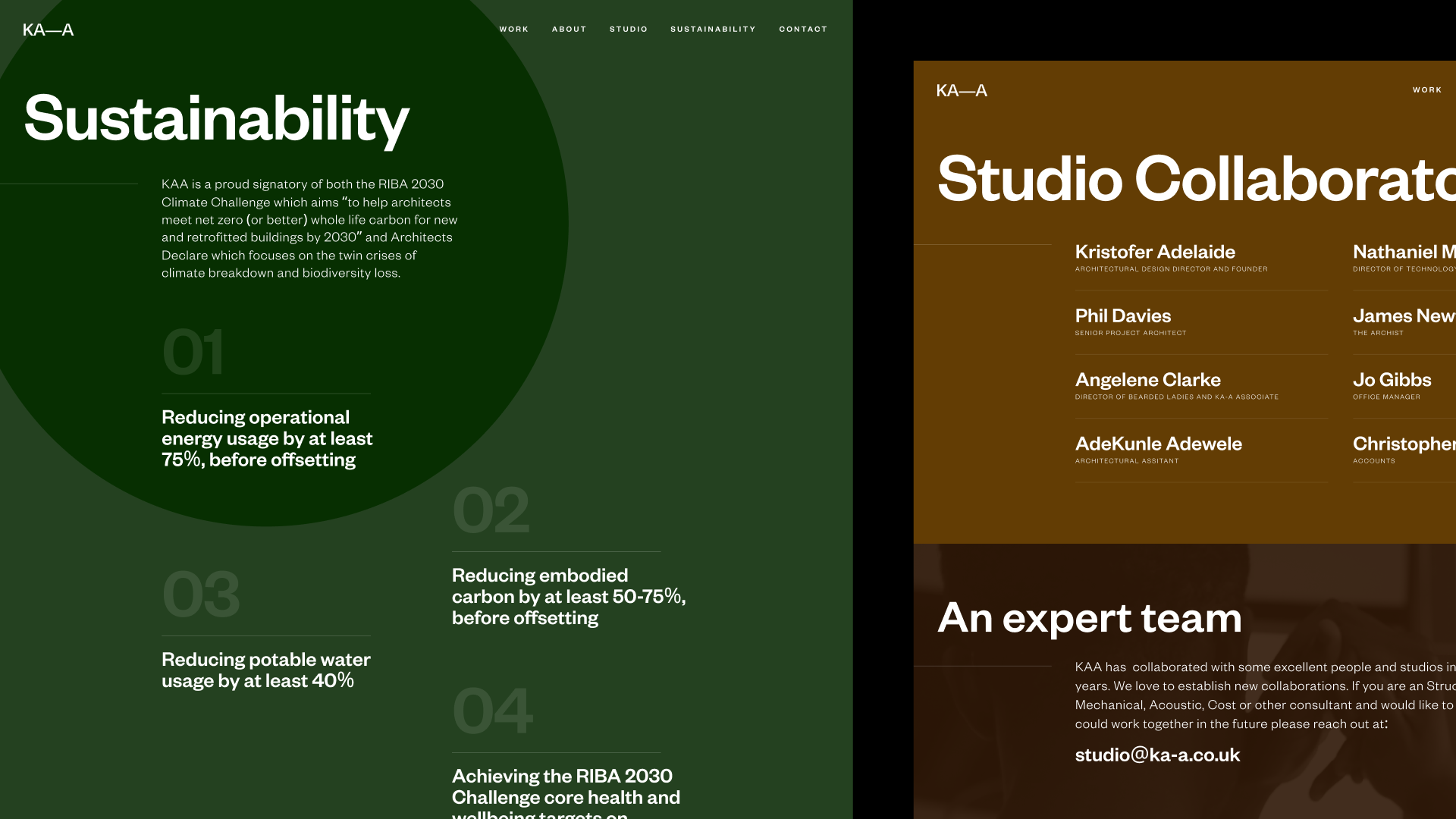Select Sustainability in the navigation
1456x819 pixels.
coord(712,29)
